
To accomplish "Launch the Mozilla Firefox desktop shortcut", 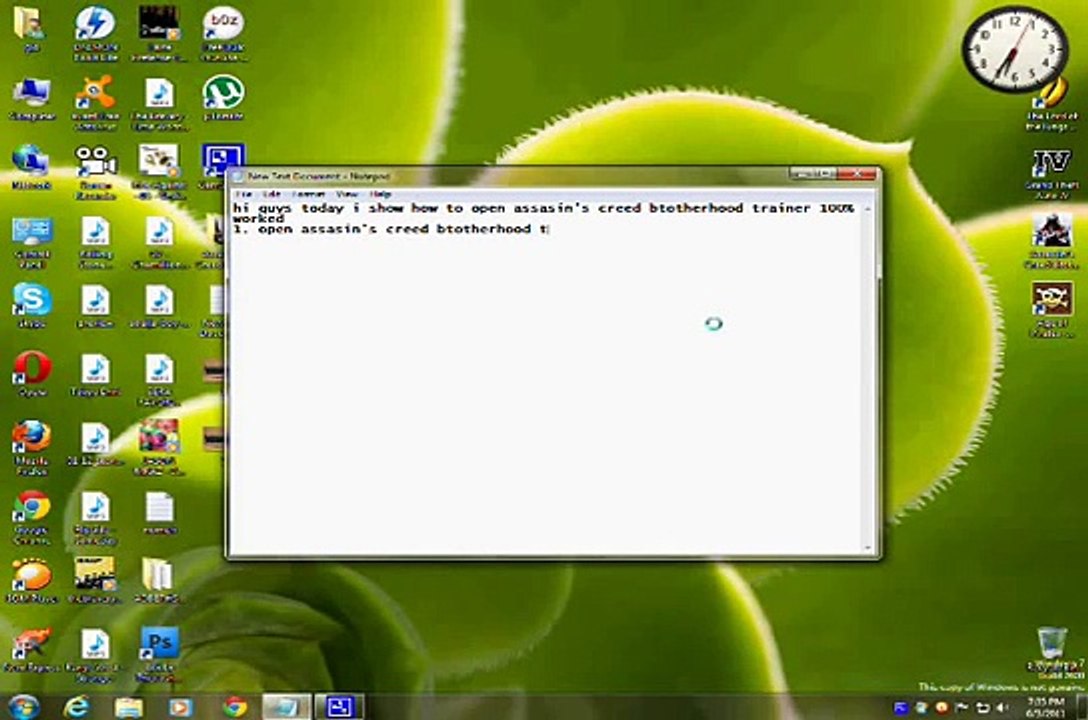I will pos(31,447).
